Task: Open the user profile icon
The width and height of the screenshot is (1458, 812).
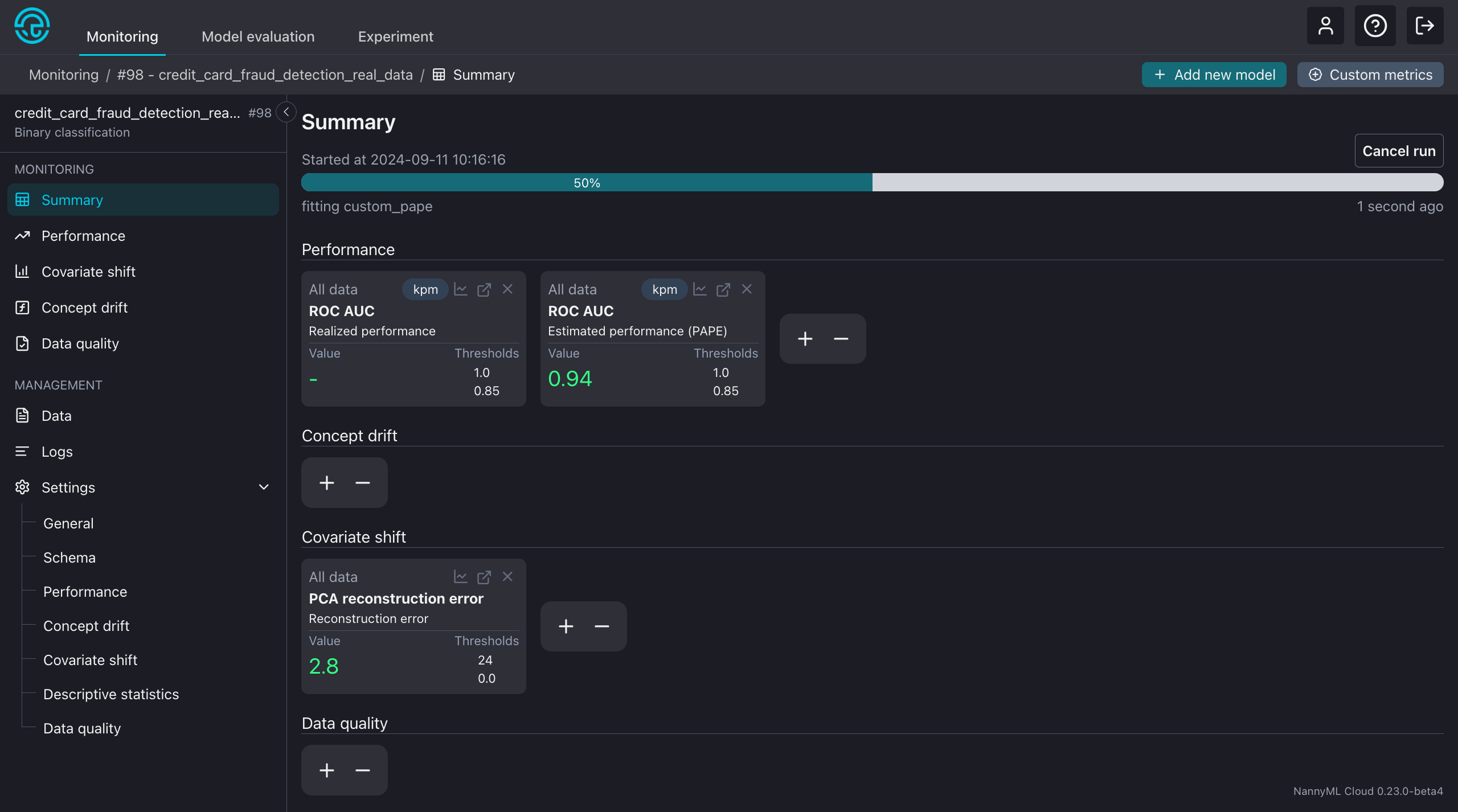Action: (x=1325, y=26)
